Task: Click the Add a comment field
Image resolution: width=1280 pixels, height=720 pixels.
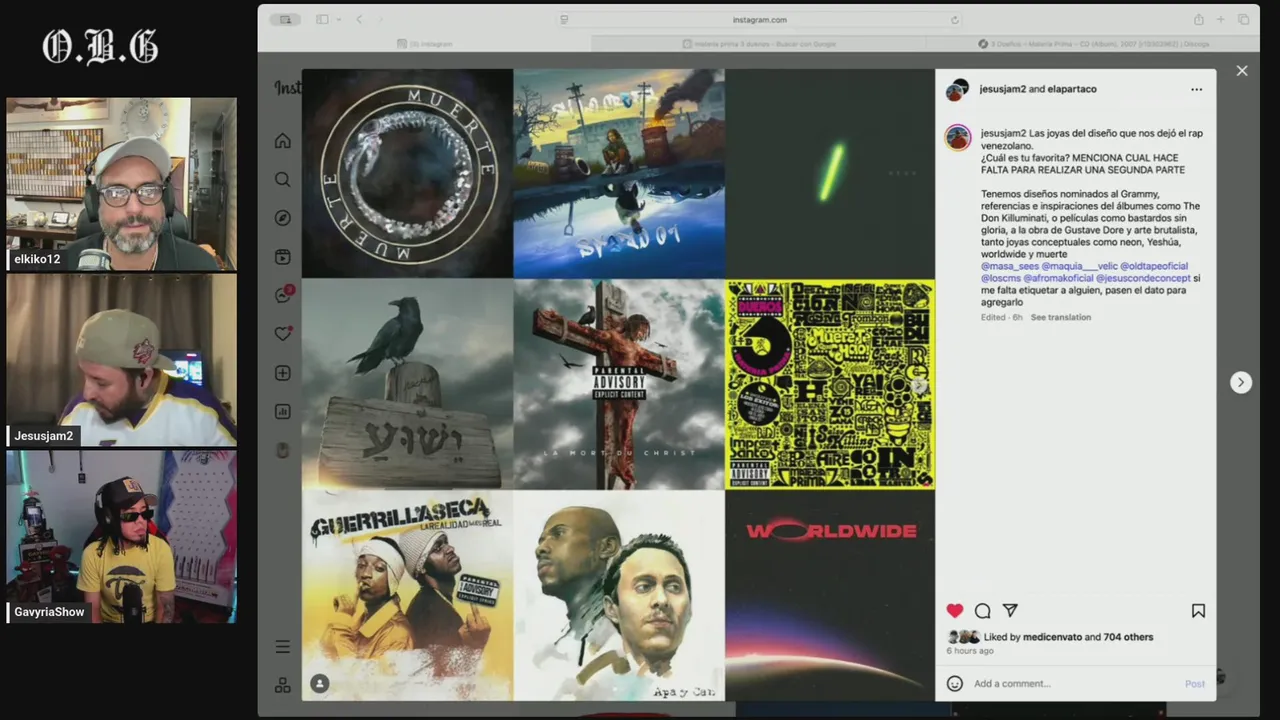Action: pos(1074,684)
